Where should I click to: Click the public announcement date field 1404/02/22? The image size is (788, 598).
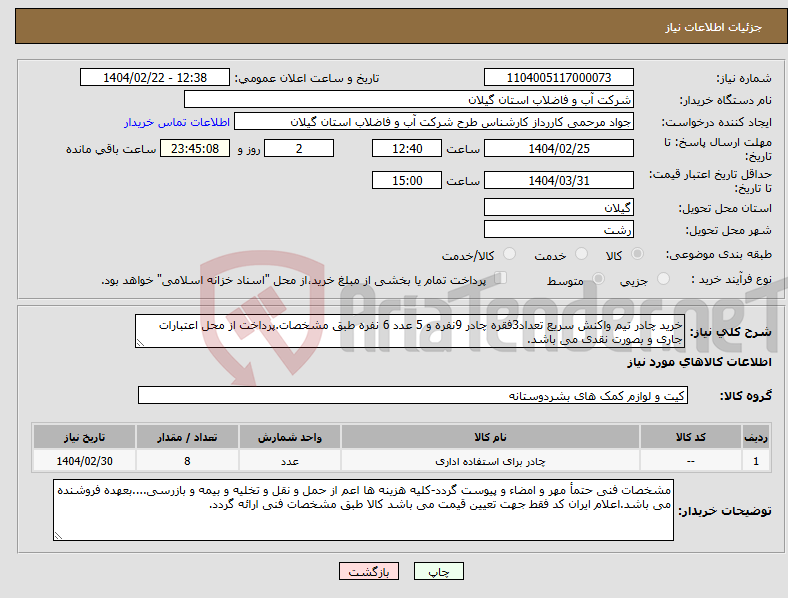click(155, 77)
